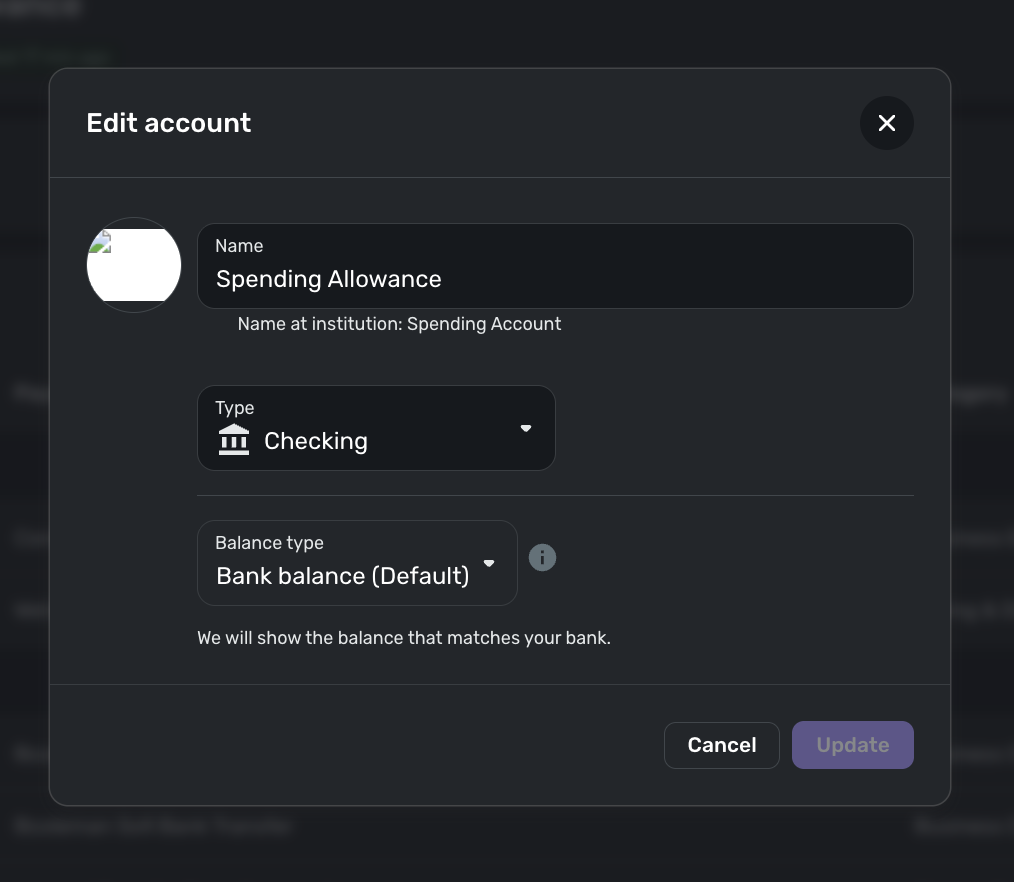
Task: Close the Edit account dialog
Action: (x=886, y=123)
